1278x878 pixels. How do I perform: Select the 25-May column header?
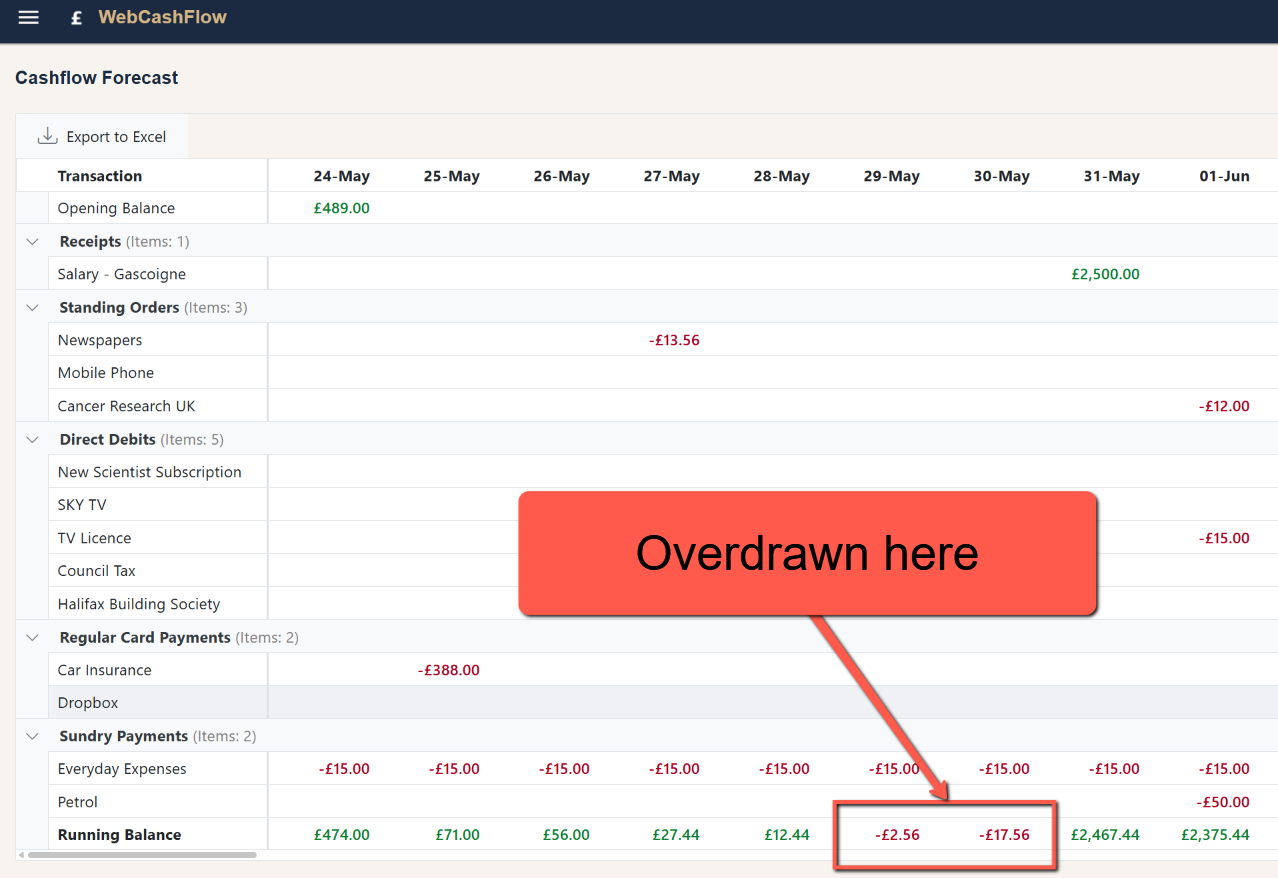[451, 176]
